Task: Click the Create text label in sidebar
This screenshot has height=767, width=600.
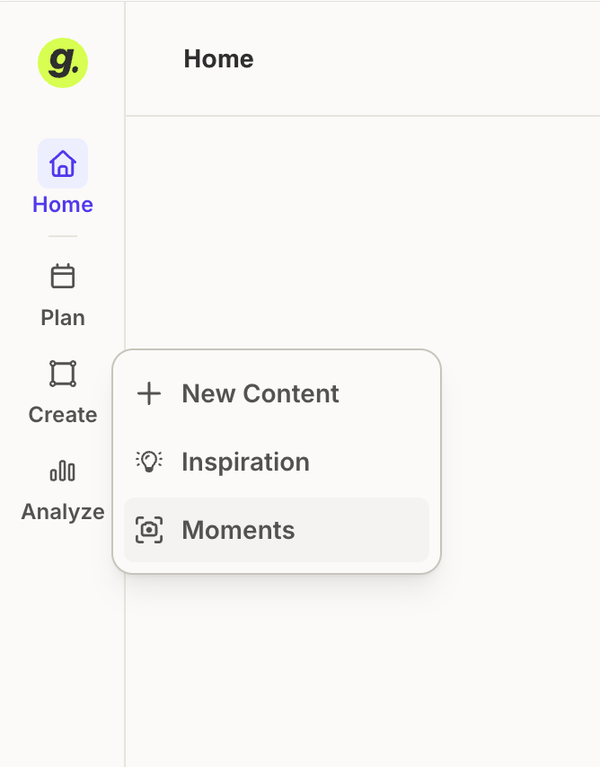Action: (x=63, y=415)
